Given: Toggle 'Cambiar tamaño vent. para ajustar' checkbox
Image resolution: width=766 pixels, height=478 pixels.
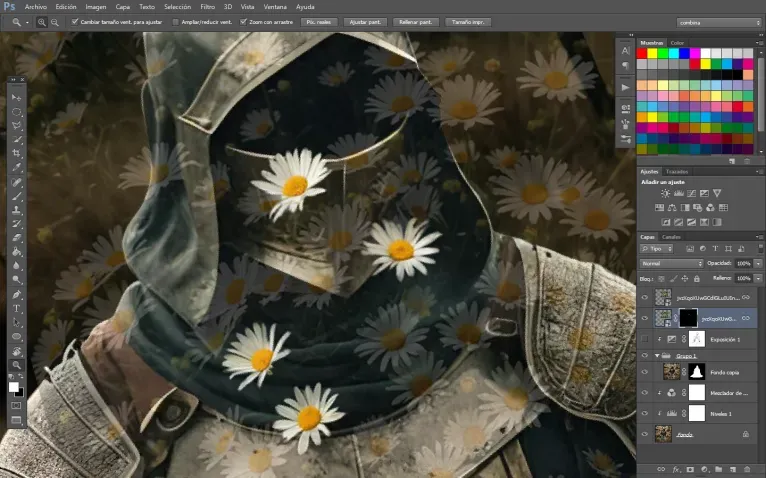Looking at the screenshot, I should pyautogui.click(x=75, y=22).
